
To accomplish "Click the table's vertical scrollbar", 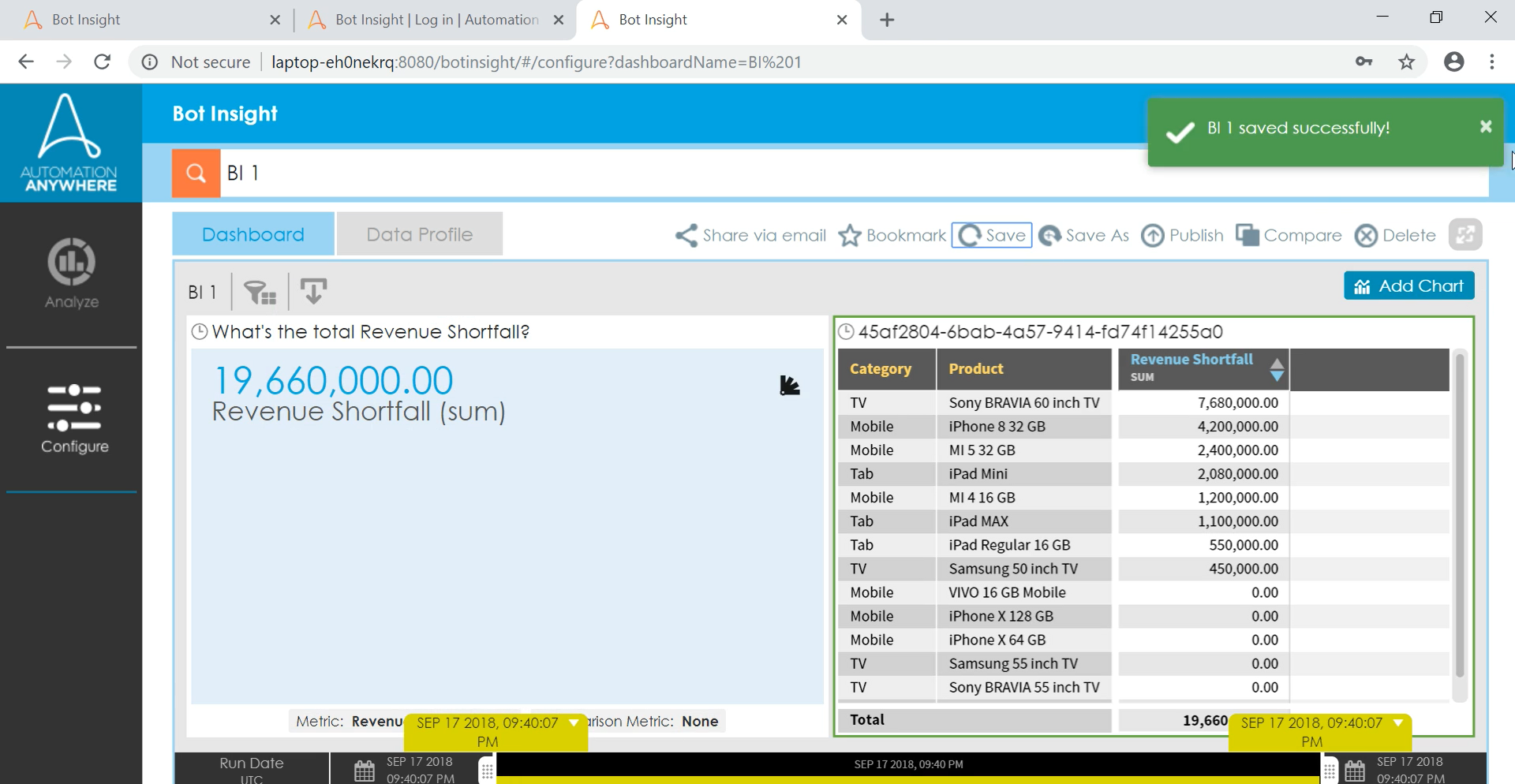I will point(1459,515).
